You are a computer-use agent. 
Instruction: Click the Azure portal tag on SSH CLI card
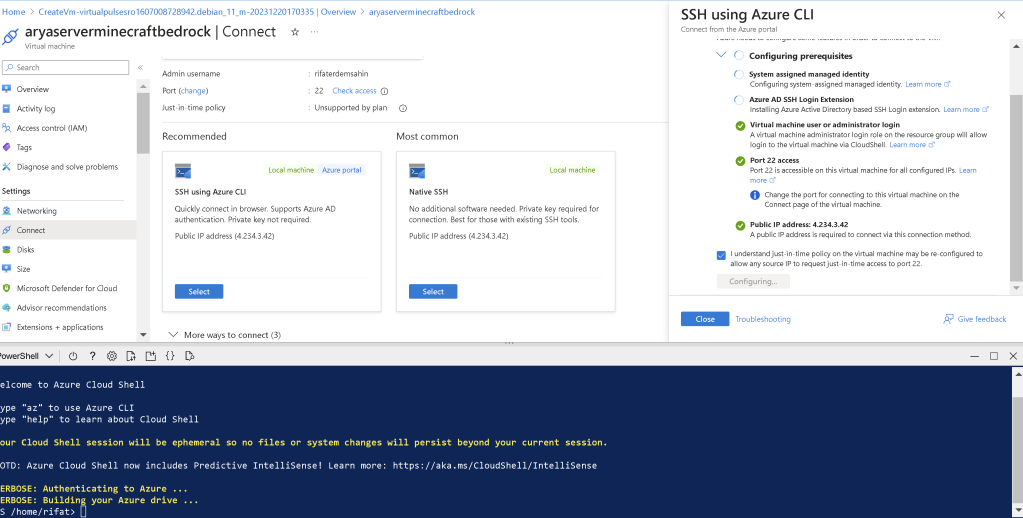pos(341,170)
